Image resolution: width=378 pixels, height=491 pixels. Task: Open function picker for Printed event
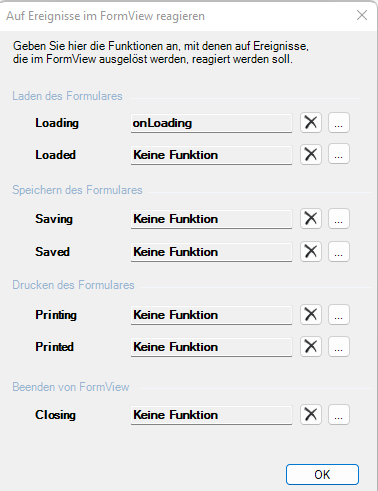pos(339,346)
